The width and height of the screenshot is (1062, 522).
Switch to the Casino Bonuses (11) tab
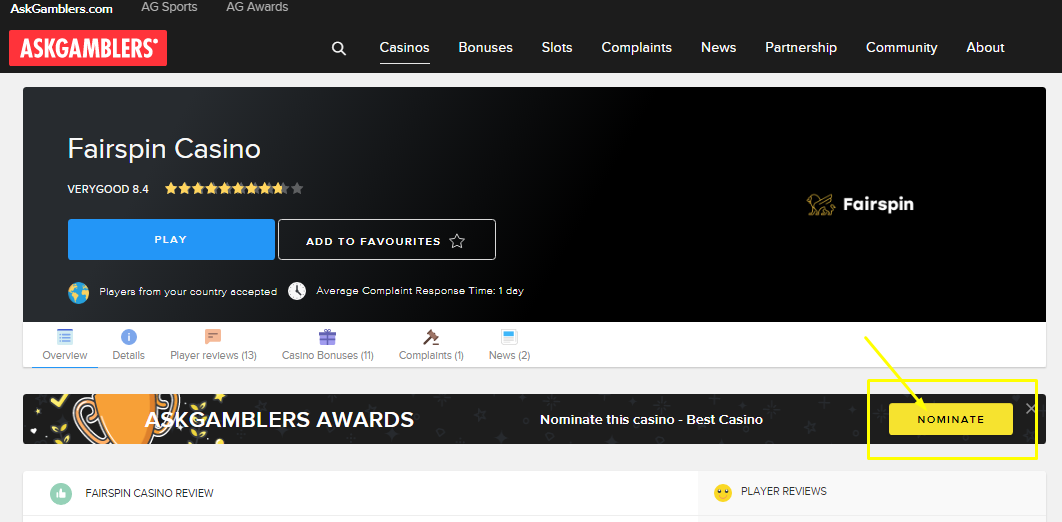point(328,345)
